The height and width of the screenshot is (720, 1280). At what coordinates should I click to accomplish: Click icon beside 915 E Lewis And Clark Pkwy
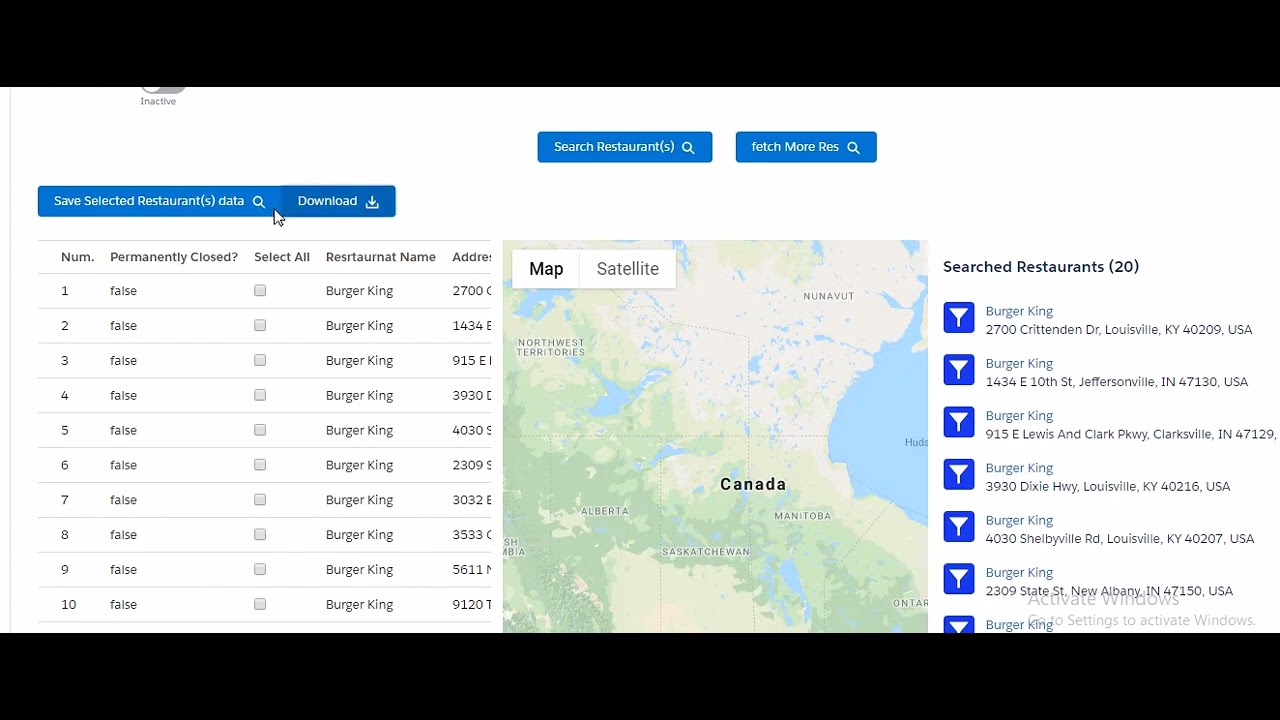coord(959,422)
